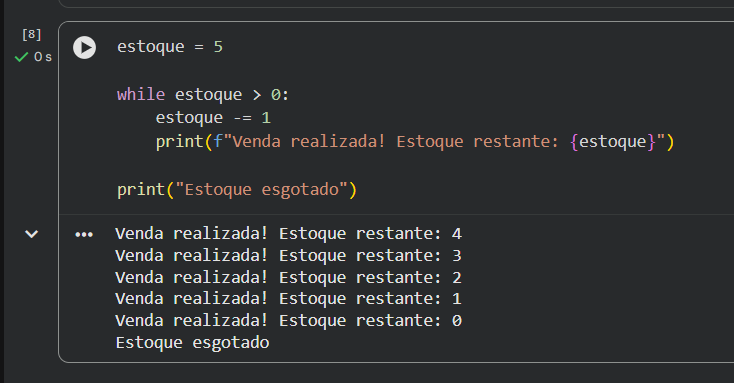Click the '0 s' execution time label

point(43,57)
